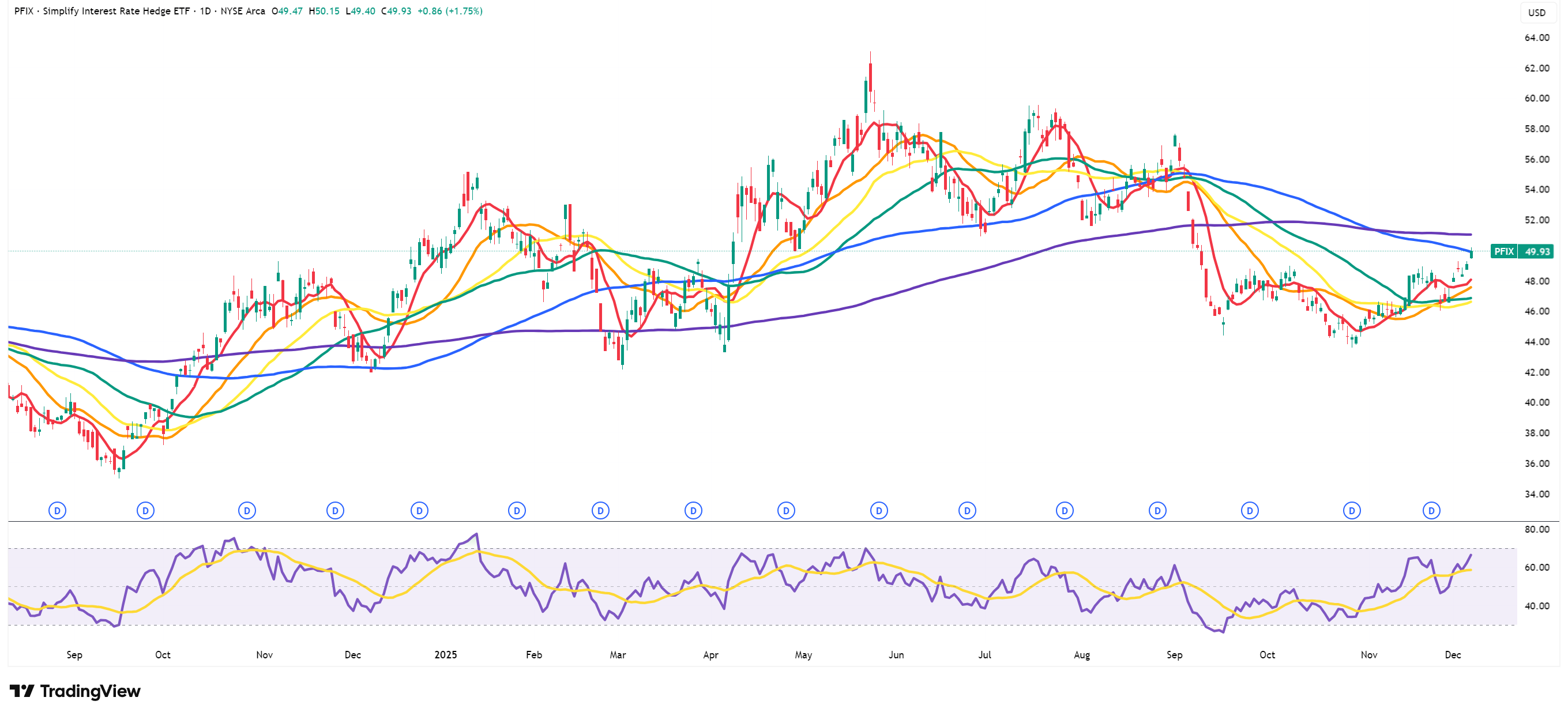Open the USD currency selector button
This screenshot has height=716, width=1568.
[x=1537, y=12]
